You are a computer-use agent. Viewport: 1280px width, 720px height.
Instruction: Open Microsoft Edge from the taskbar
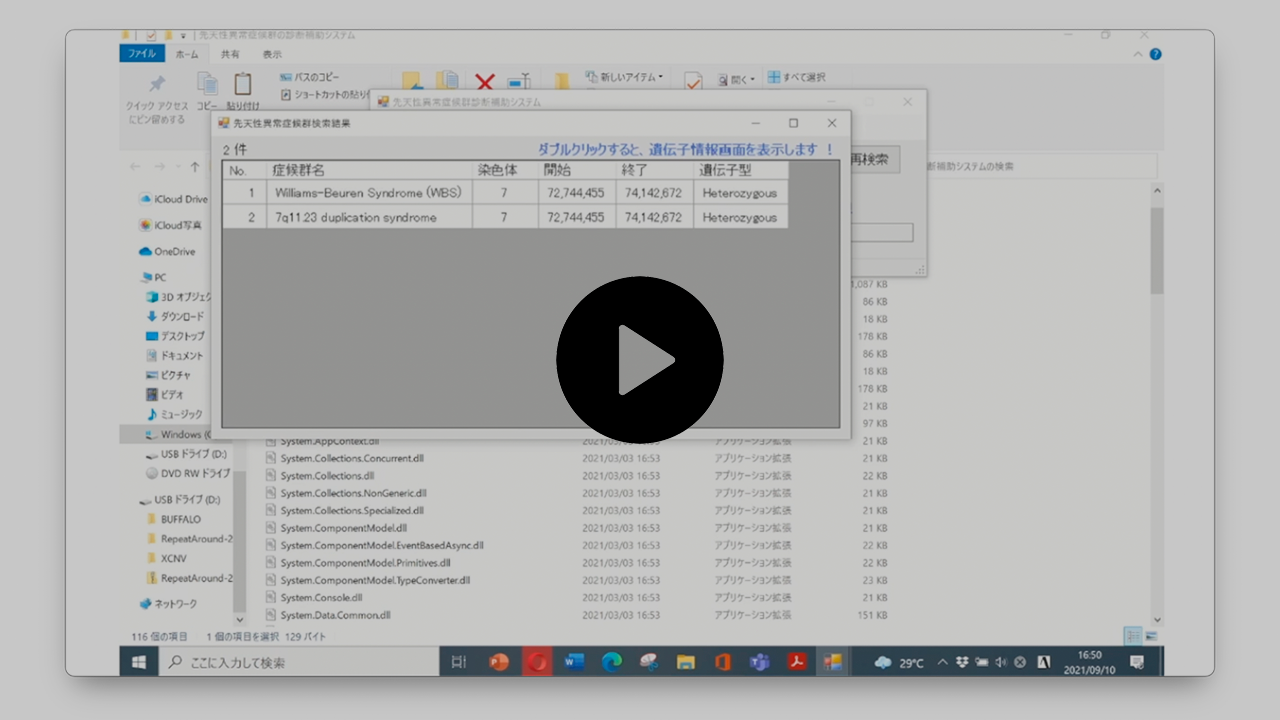[x=612, y=662]
